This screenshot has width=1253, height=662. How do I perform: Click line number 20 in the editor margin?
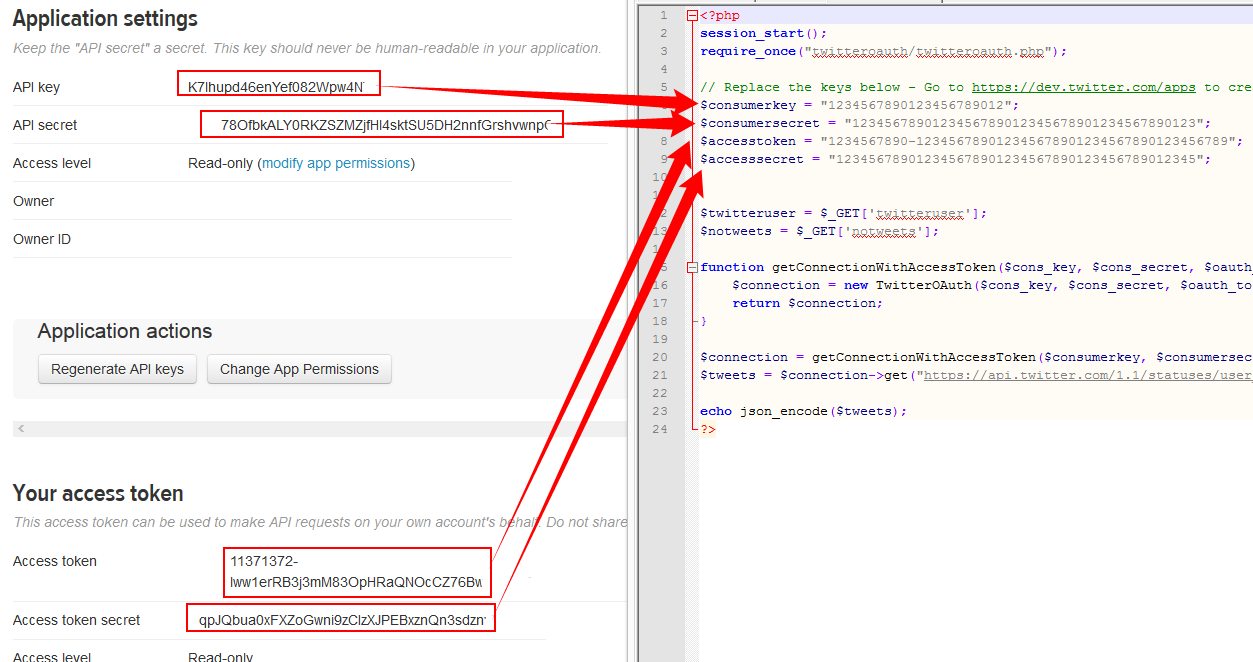660,357
